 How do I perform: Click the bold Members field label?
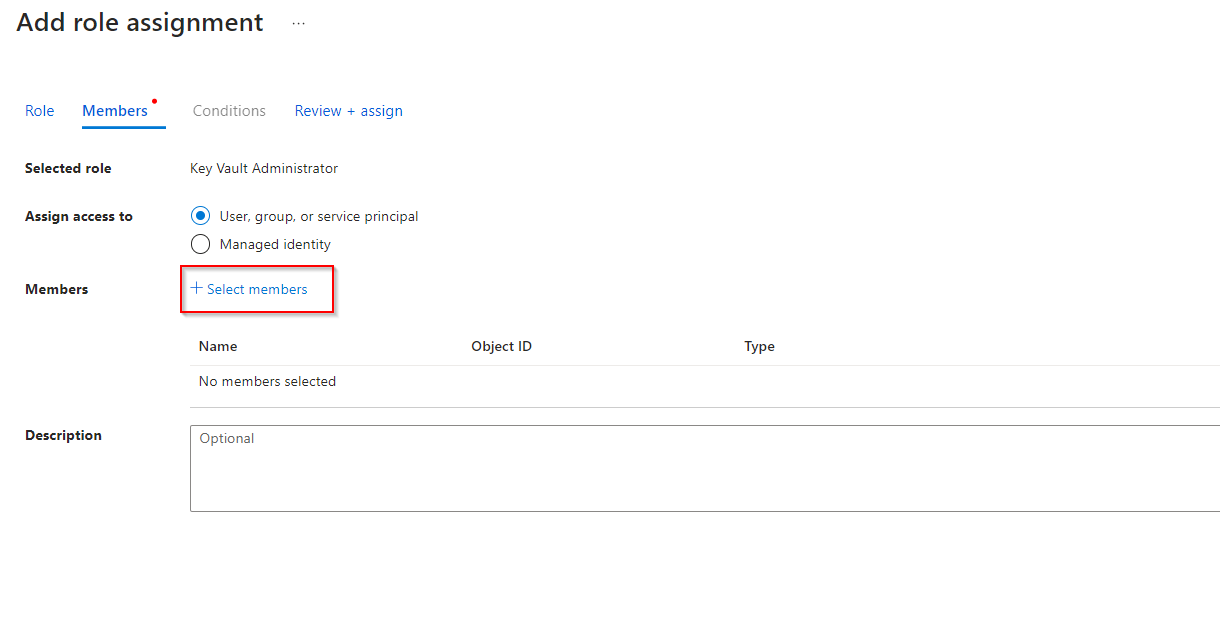[x=56, y=289]
